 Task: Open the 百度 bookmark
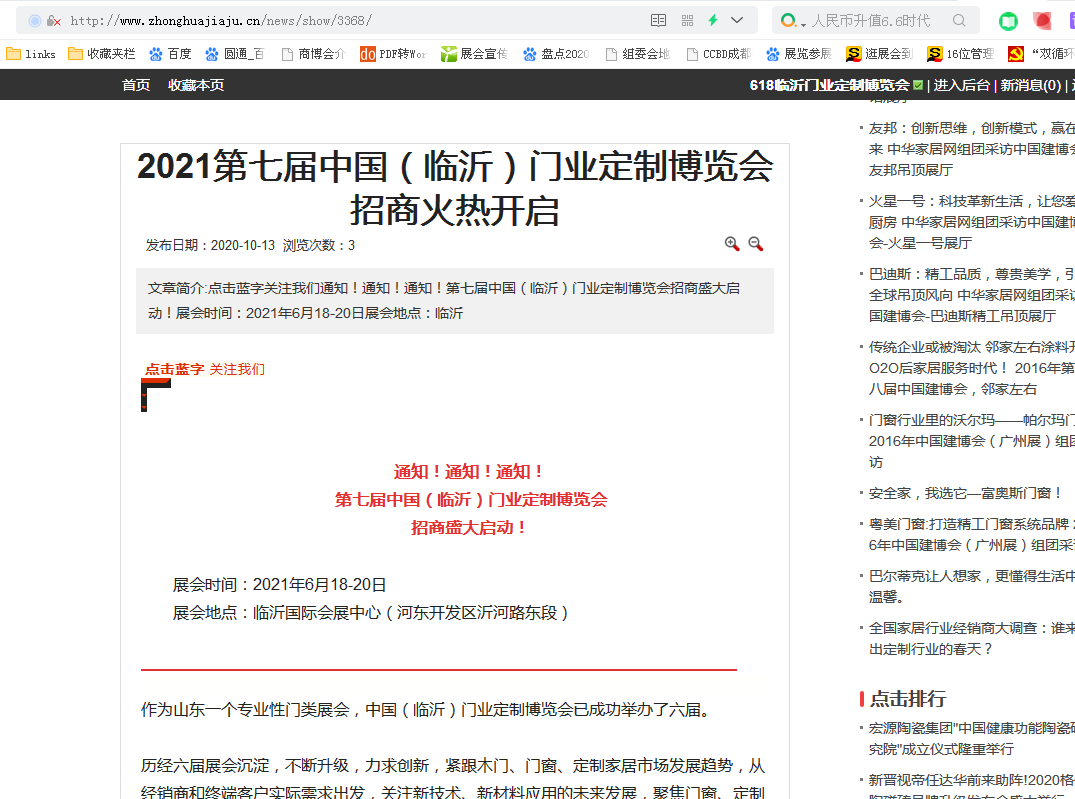170,54
